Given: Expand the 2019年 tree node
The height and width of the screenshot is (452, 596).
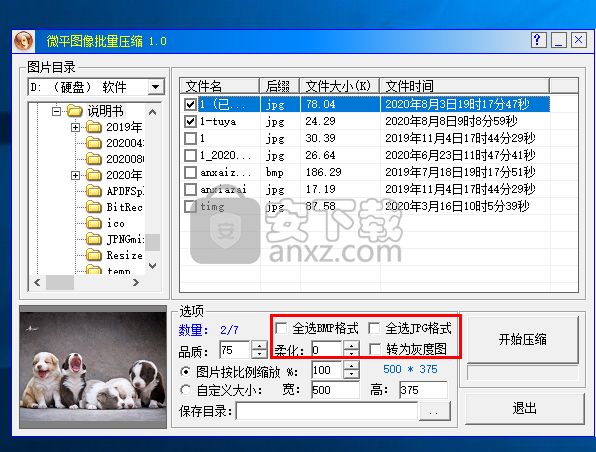Looking at the screenshot, I should (x=75, y=127).
